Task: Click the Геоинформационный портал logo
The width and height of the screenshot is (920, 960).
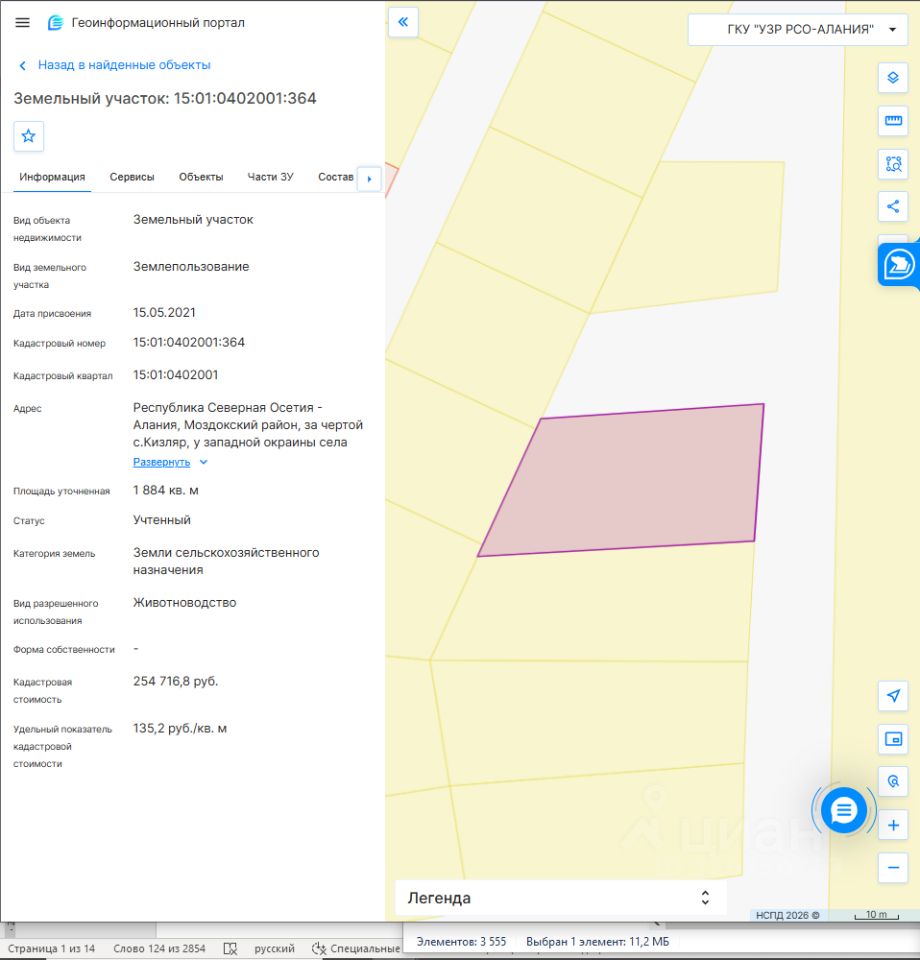Action: 55,23
